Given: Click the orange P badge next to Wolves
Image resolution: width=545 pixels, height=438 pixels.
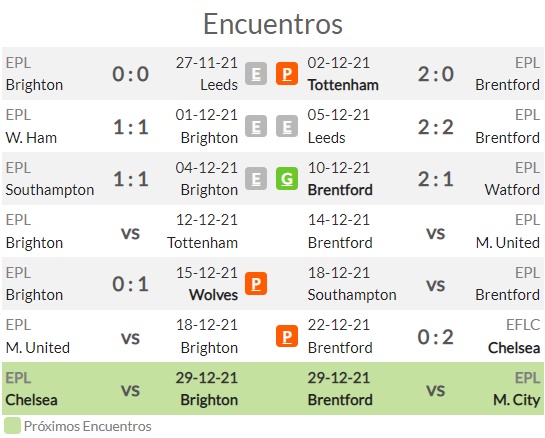Looking at the screenshot, I should (x=256, y=284).
